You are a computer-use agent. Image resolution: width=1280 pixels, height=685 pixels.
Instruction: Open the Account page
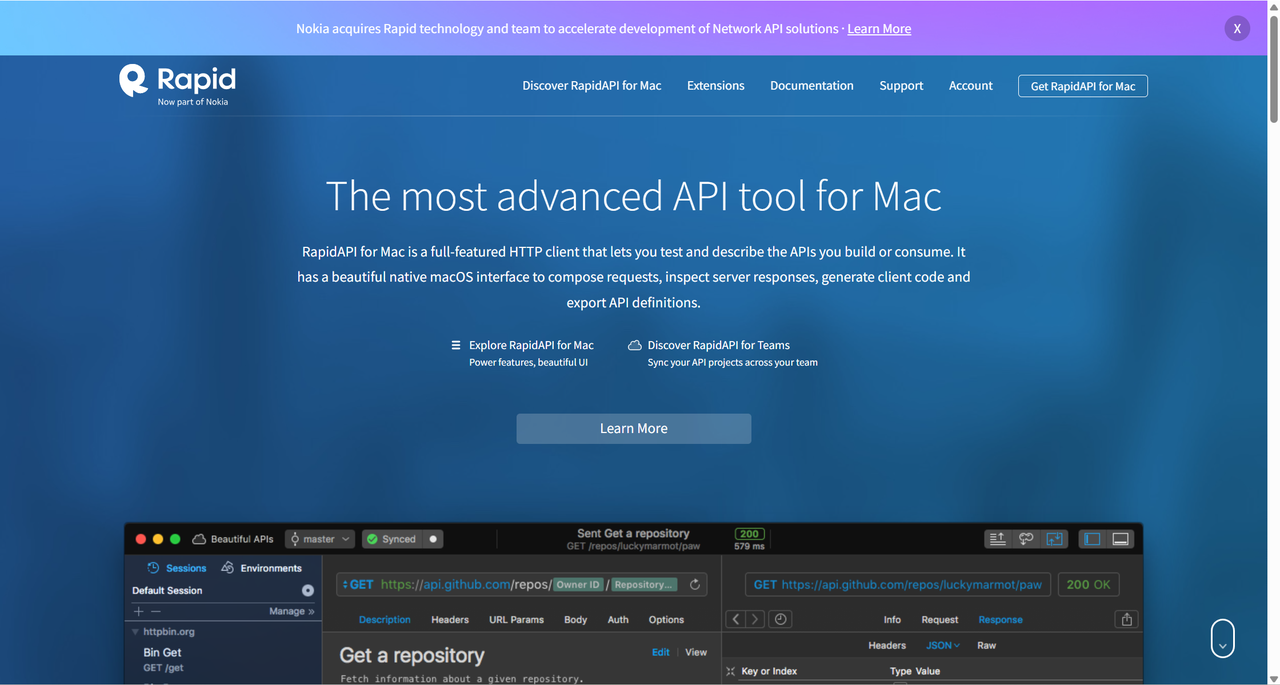click(971, 86)
